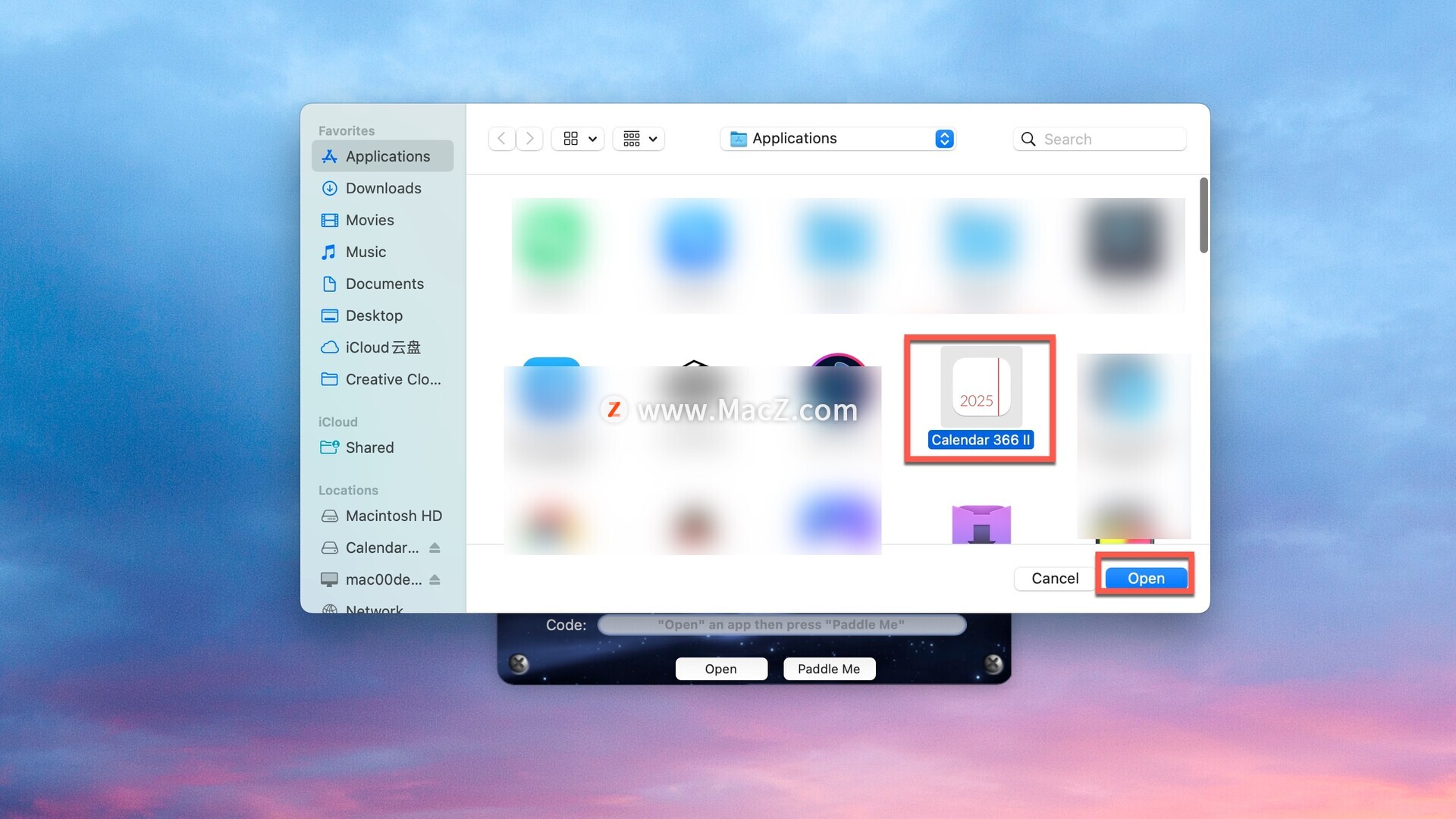1456x819 pixels.
Task: Click the Calendar 366 II filename label
Action: (x=981, y=440)
